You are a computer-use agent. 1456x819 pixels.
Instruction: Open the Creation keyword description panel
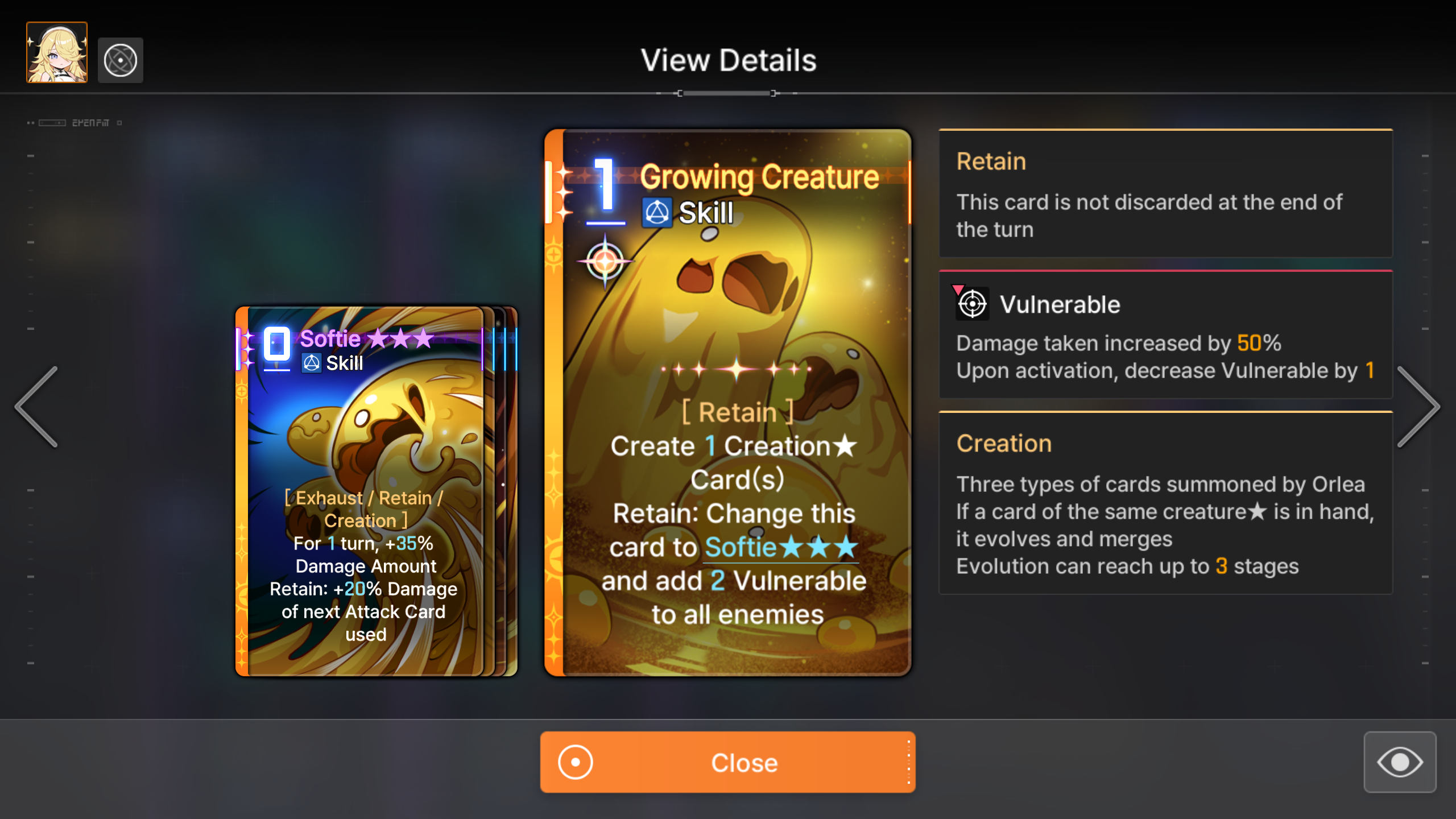coord(1165,503)
